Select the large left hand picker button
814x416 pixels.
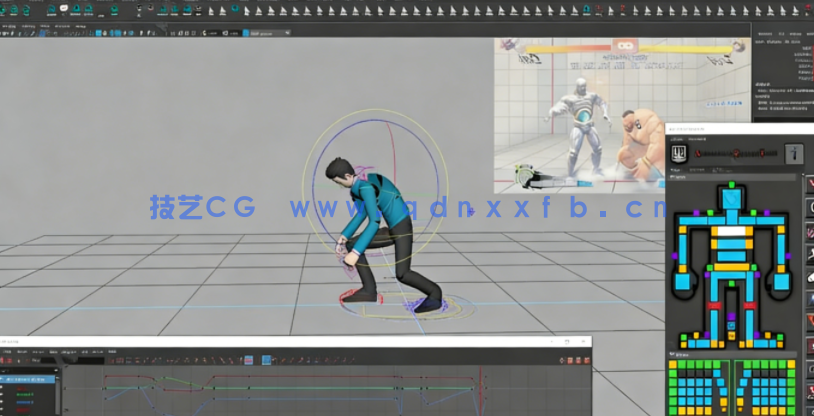(x=683, y=280)
